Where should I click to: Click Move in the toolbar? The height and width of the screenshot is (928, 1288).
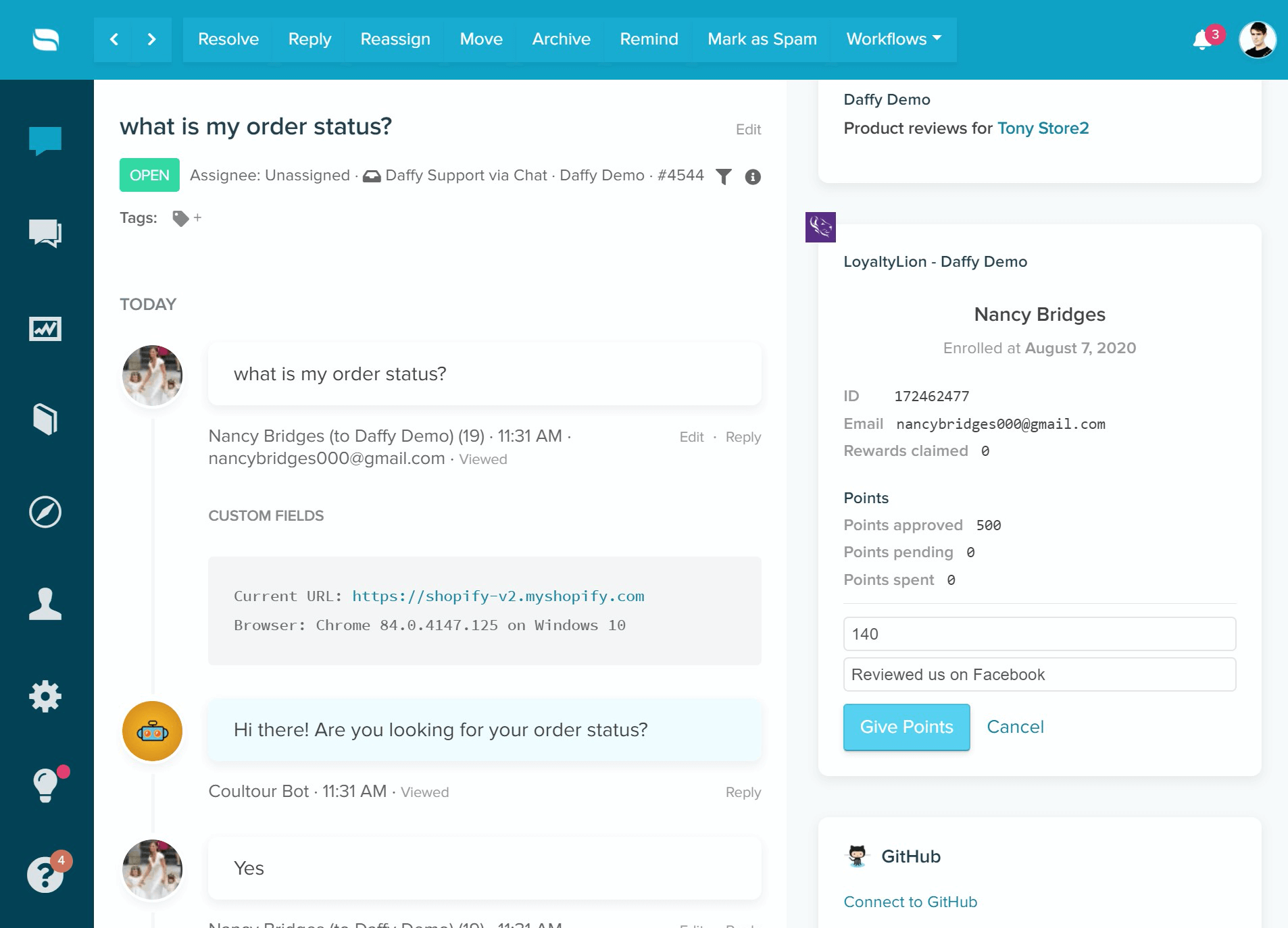[481, 39]
